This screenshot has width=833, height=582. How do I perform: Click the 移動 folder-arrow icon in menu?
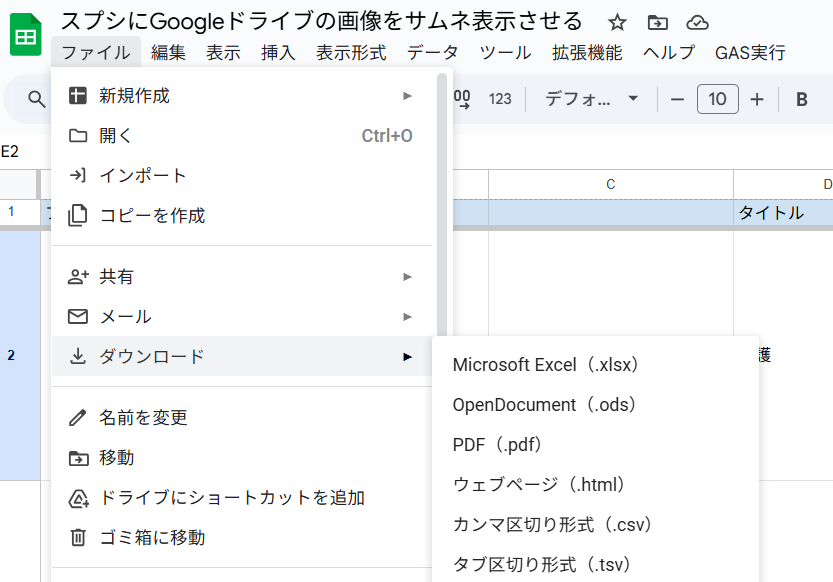pos(79,458)
